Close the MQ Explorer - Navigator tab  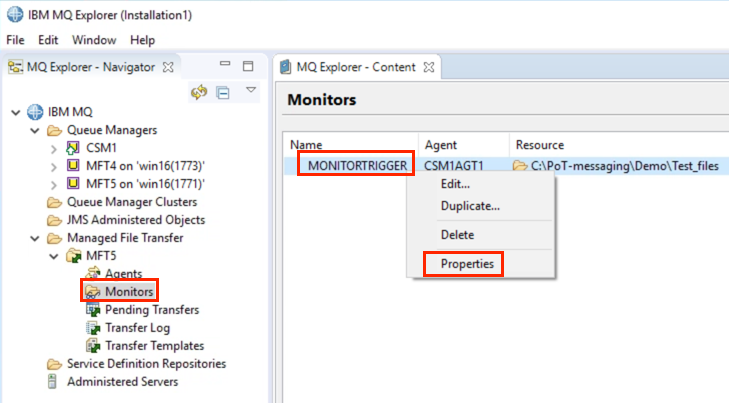click(x=168, y=67)
